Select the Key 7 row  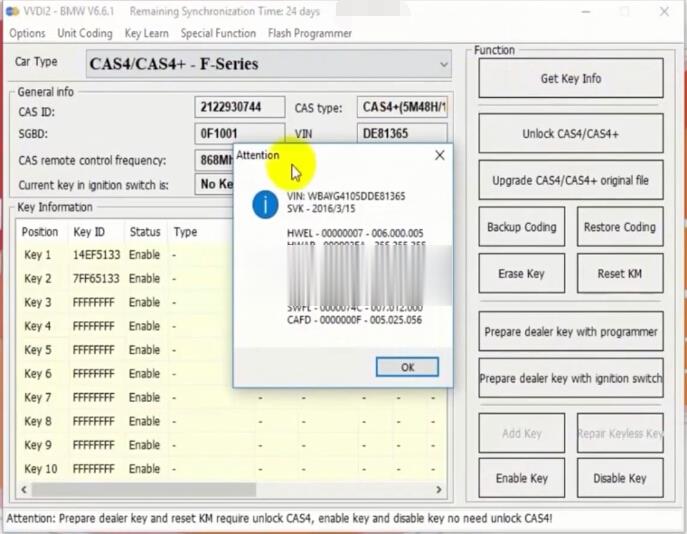click(x=232, y=397)
